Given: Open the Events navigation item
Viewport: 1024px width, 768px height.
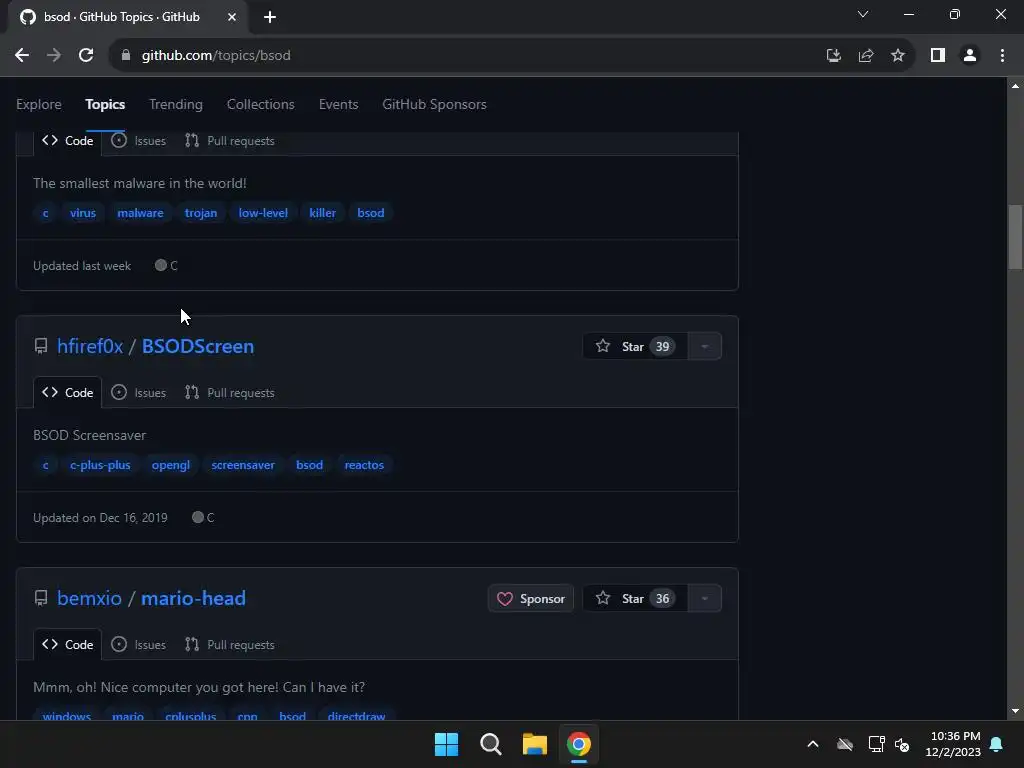Looking at the screenshot, I should 338,104.
